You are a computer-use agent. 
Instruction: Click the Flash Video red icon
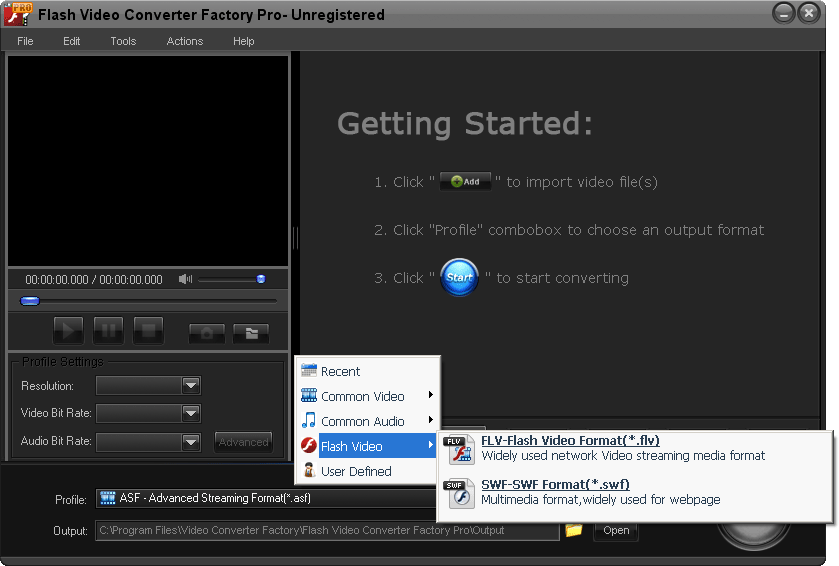[x=309, y=445]
